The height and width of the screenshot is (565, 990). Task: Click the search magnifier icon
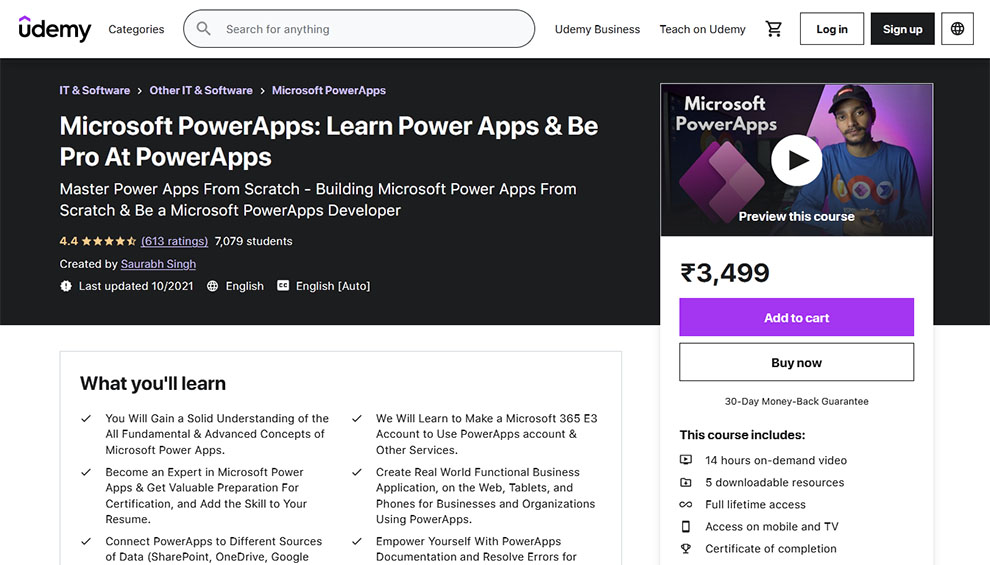(204, 29)
